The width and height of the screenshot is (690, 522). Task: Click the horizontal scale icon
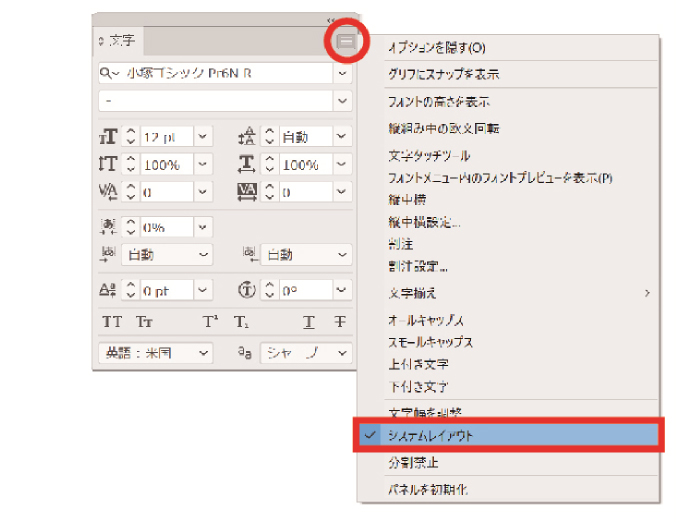pyautogui.click(x=246, y=164)
